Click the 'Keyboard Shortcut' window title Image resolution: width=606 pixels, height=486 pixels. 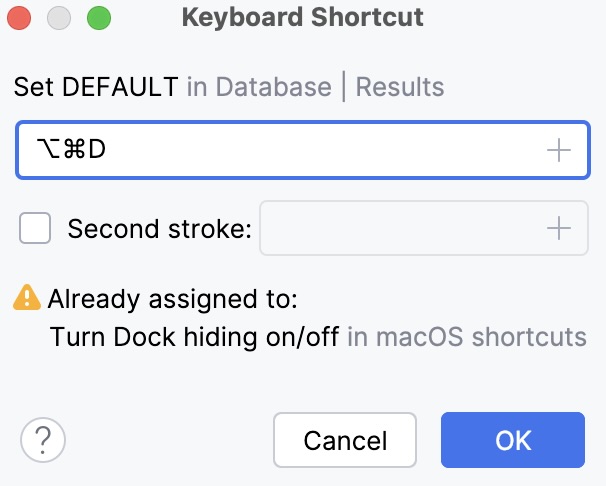coord(303,17)
